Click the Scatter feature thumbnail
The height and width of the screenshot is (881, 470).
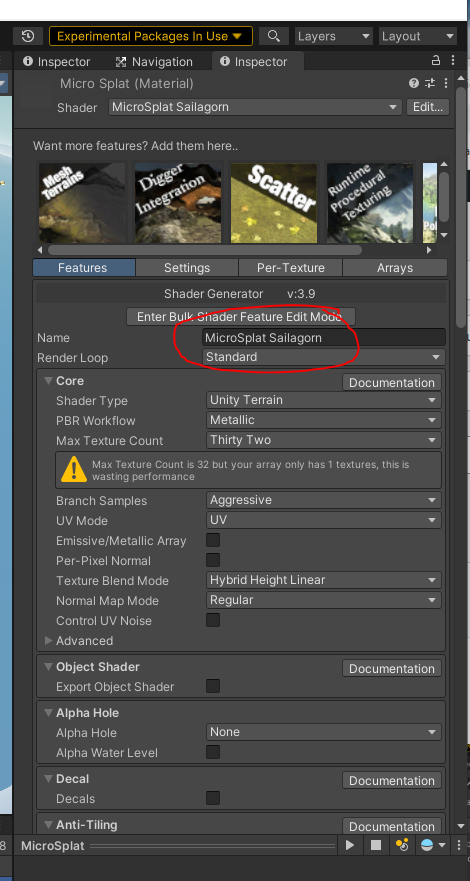[274, 202]
